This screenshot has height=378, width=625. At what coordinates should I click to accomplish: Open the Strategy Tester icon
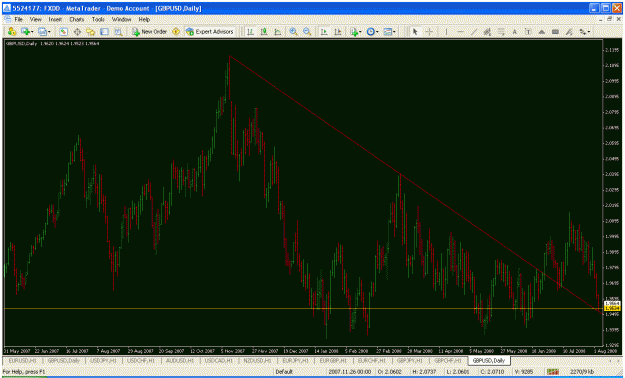118,32
